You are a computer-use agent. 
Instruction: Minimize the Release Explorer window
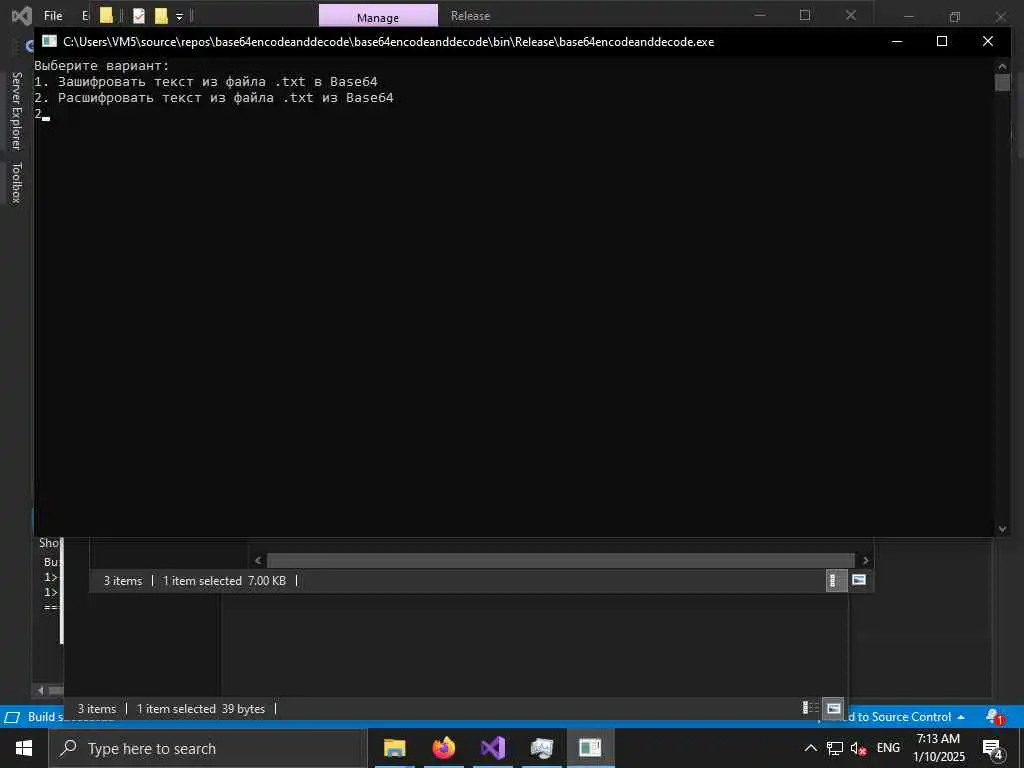(x=760, y=14)
